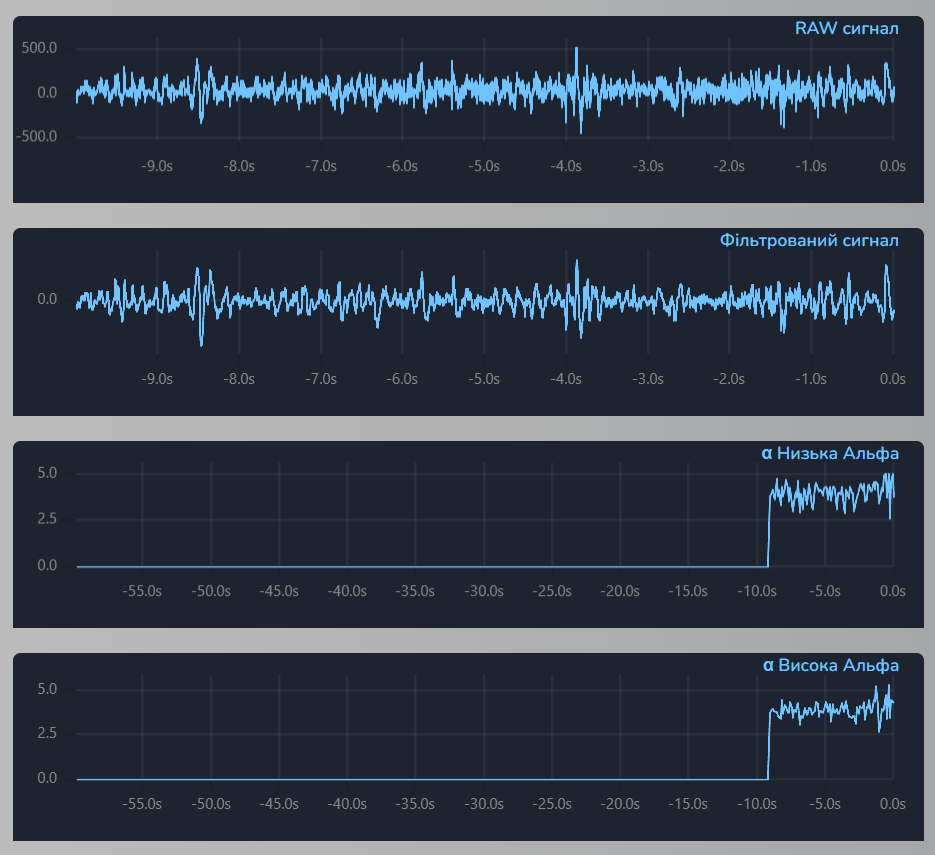Click the "Низька Альфа" chart title text
The width and height of the screenshot is (935, 855).
(838, 454)
